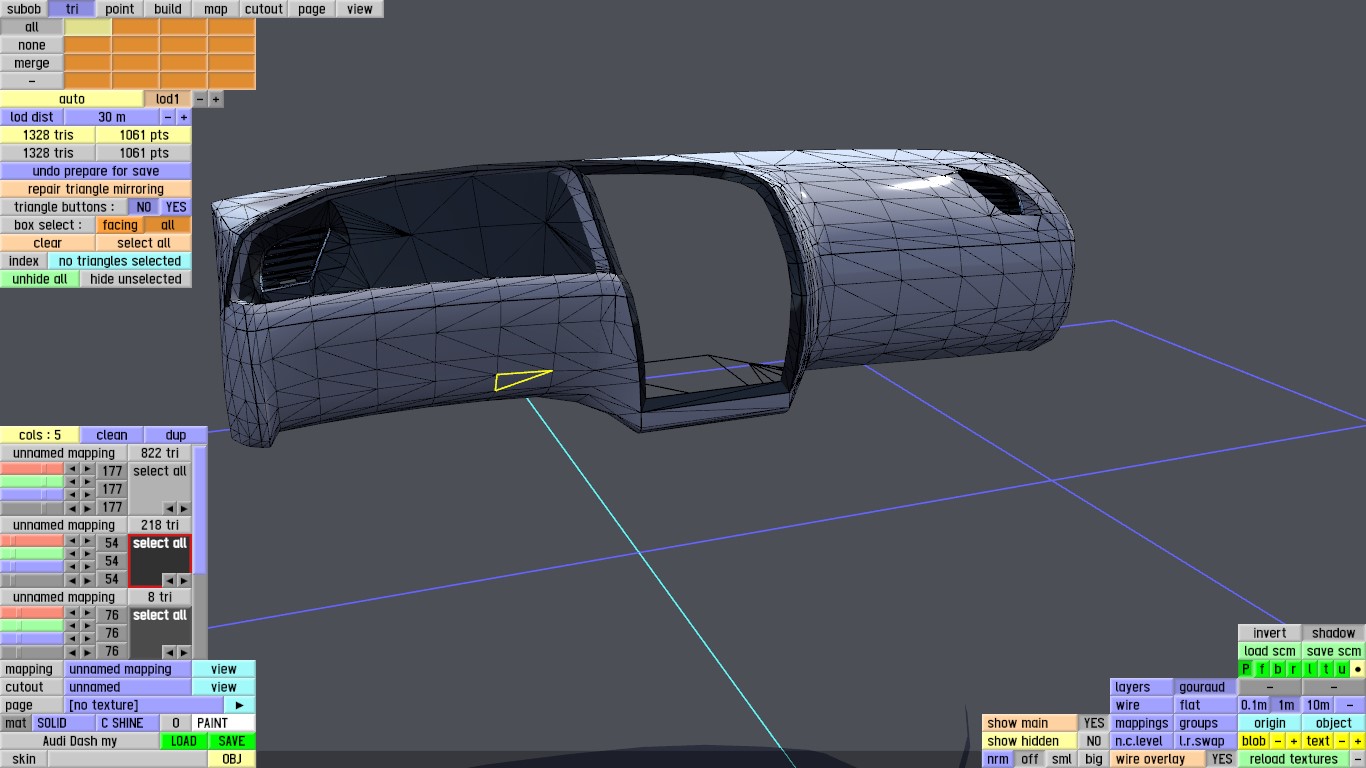The image size is (1366, 768).
Task: Decrease blob size with its minus button
Action: point(1278,741)
